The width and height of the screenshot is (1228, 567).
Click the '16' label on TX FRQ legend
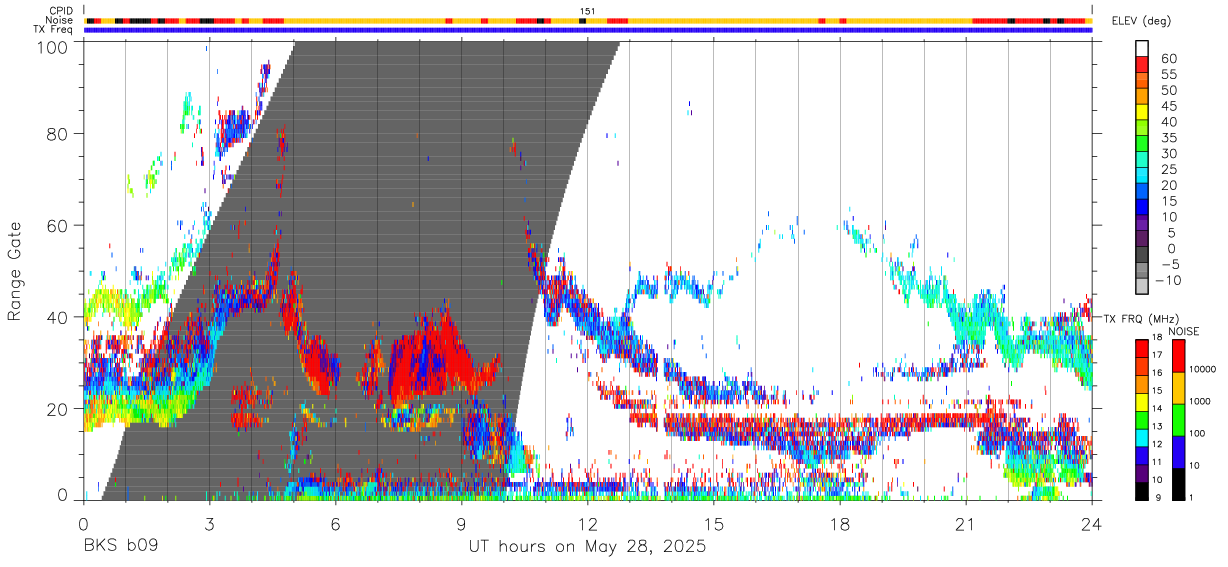1158,372
